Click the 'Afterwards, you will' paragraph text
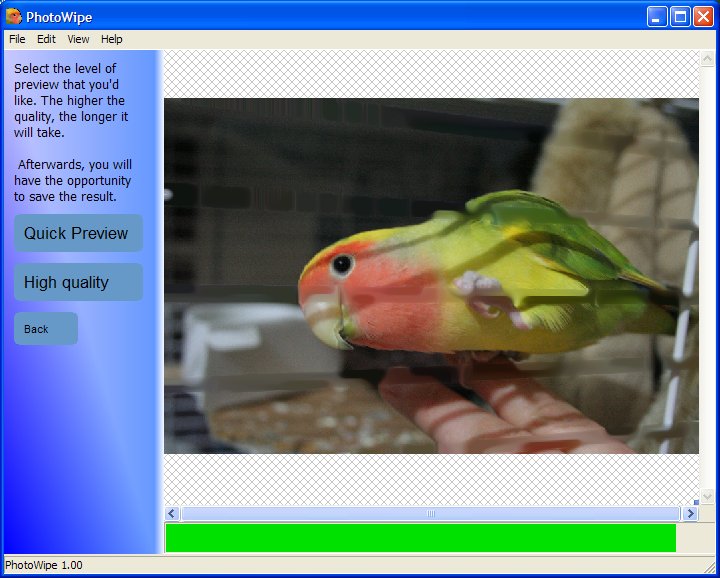 (74, 164)
